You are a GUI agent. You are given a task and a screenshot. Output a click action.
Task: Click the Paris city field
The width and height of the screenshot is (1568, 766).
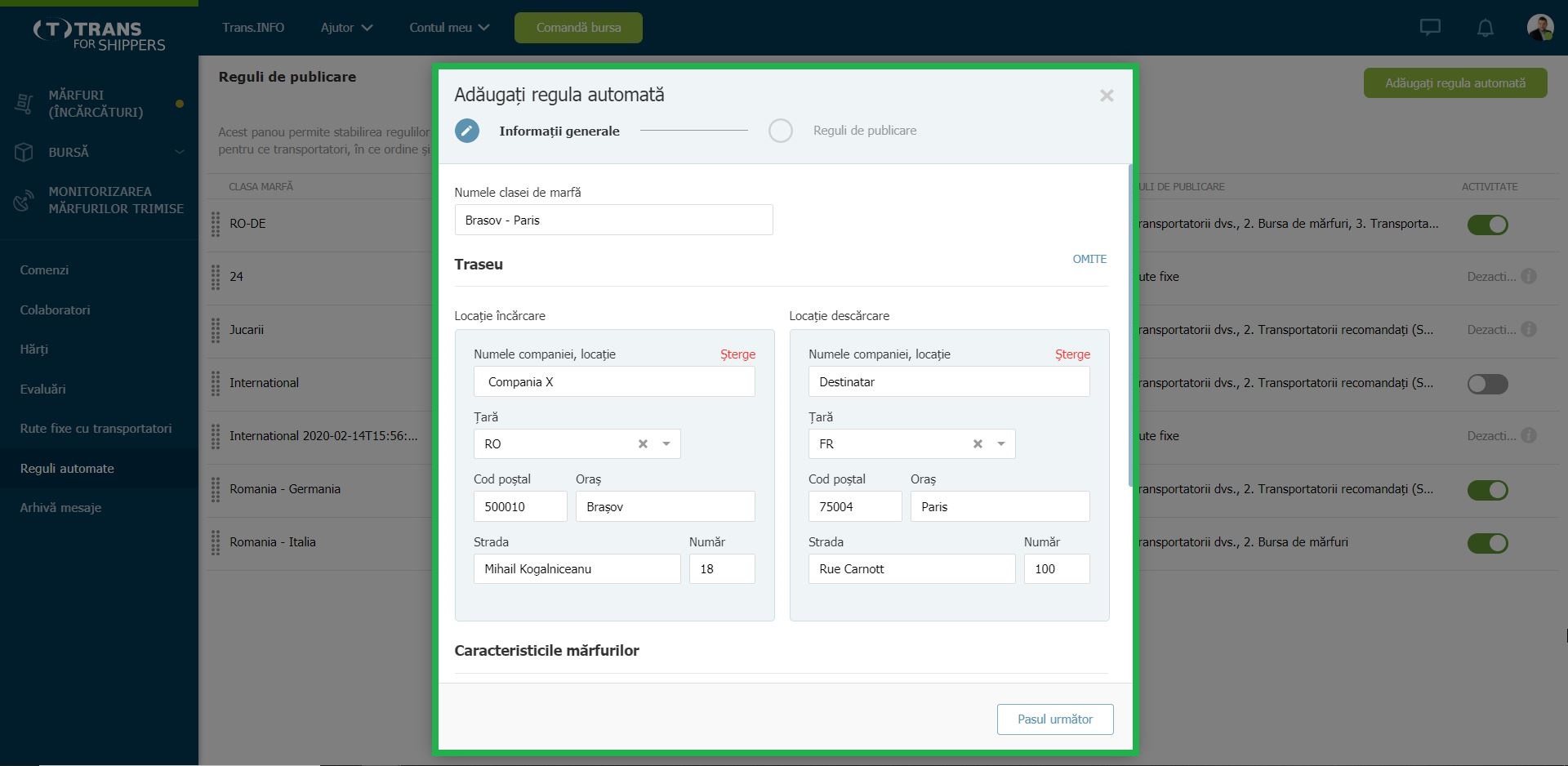(x=1000, y=507)
